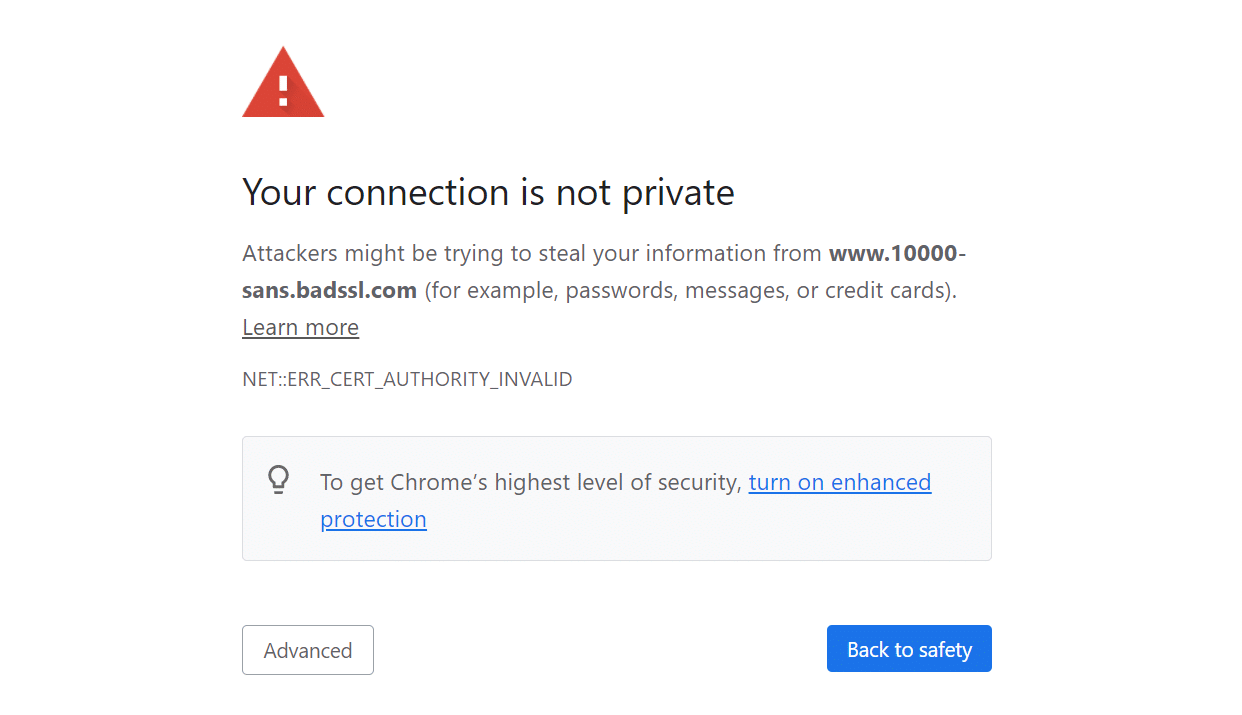Click the bold domain www.10000-sans.badssl.com
The image size is (1242, 715).
click(x=330, y=290)
